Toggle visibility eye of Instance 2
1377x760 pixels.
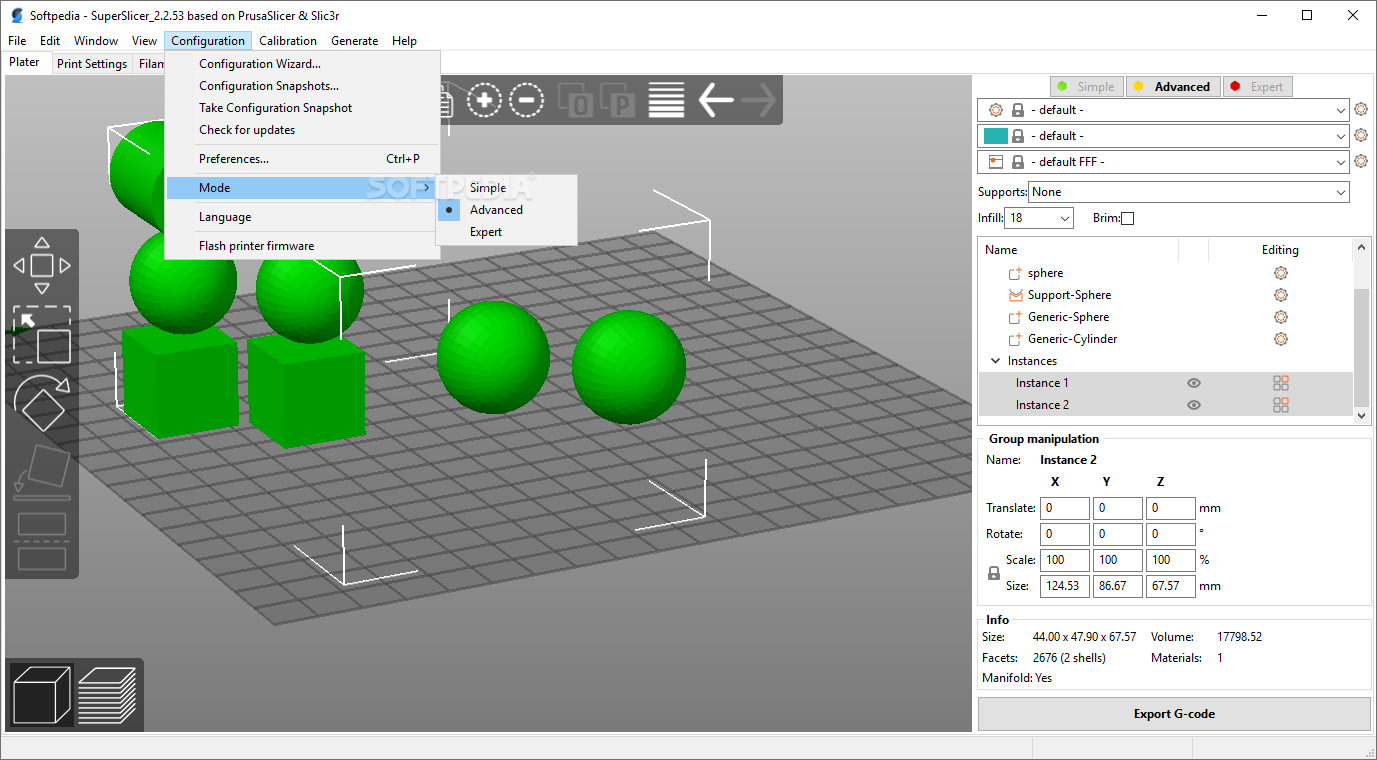coord(1194,405)
